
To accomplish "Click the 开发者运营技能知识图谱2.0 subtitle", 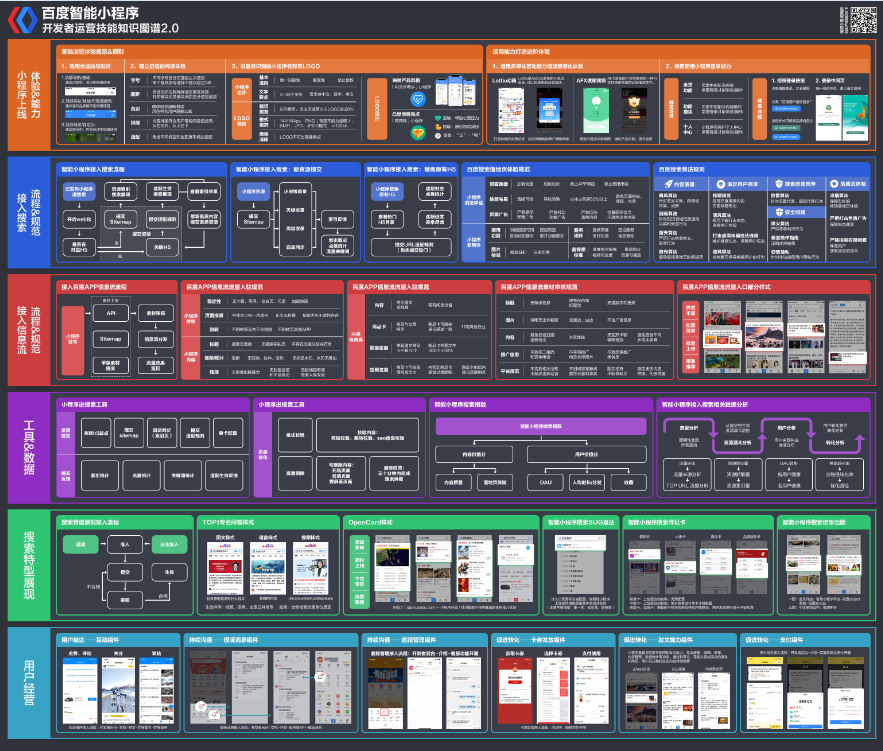I will (110, 28).
